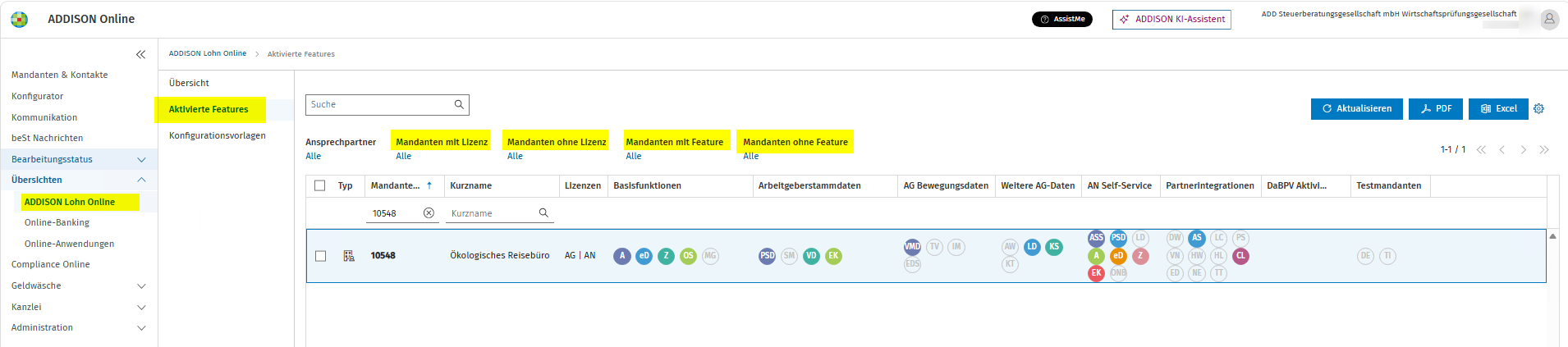The height and width of the screenshot is (347, 1568).
Task: Select the Aktivierte Features tab
Action: click(209, 109)
